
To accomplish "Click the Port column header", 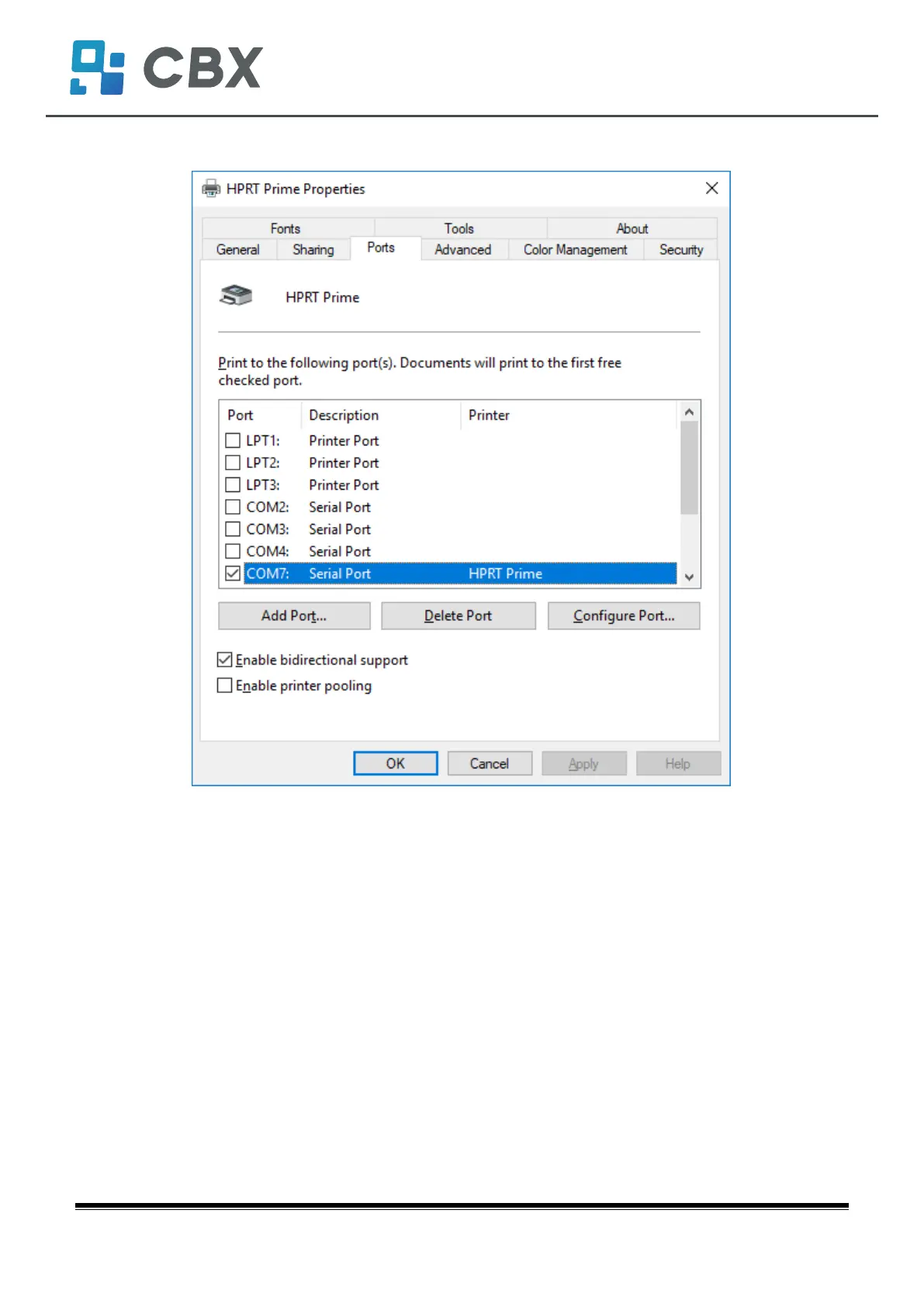I will (260, 415).
